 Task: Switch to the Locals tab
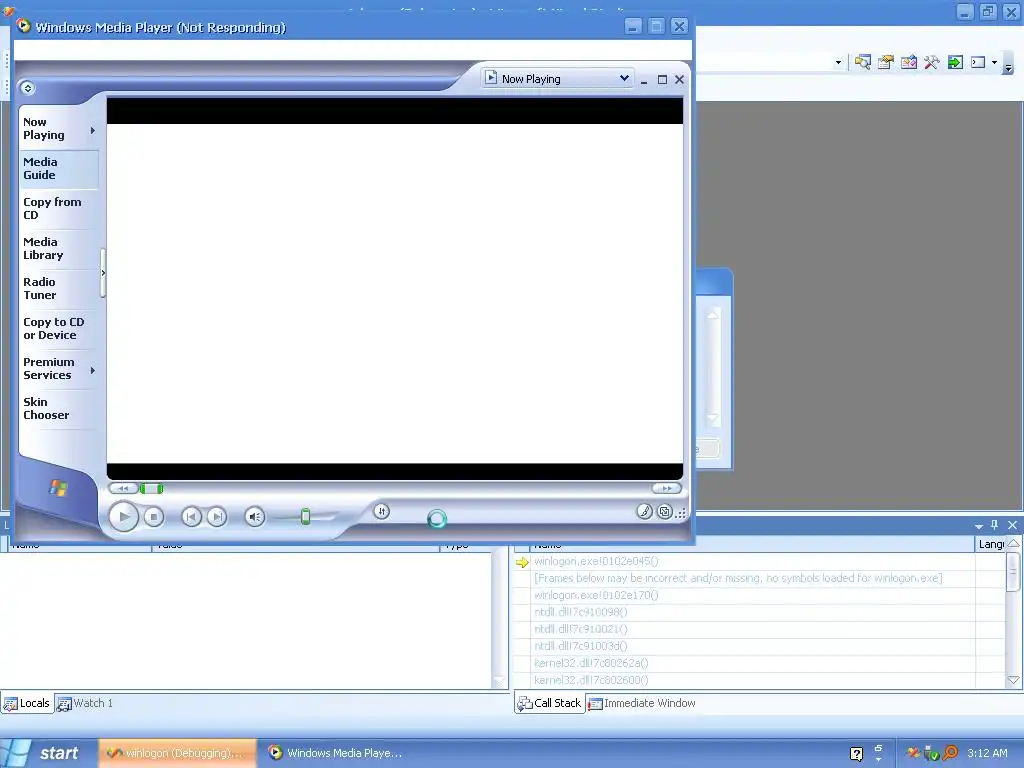(x=27, y=703)
